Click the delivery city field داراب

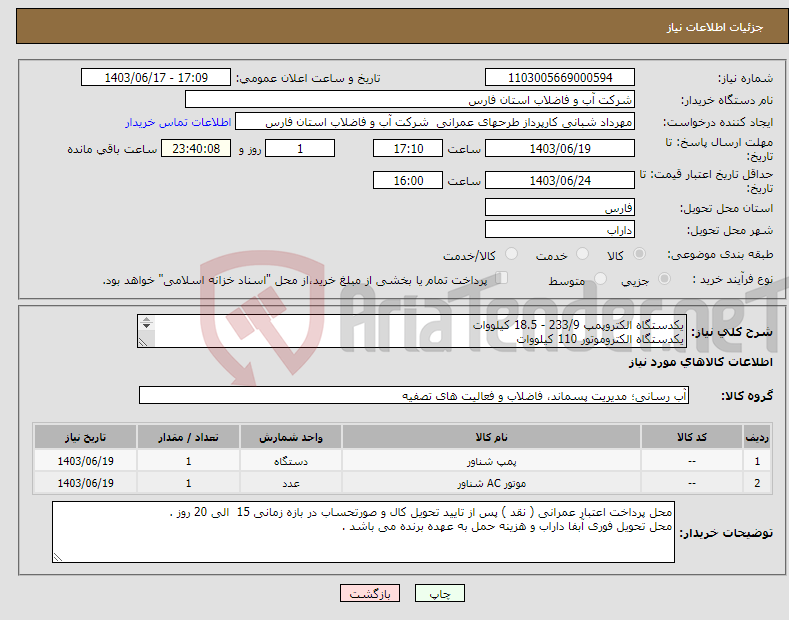(560, 229)
